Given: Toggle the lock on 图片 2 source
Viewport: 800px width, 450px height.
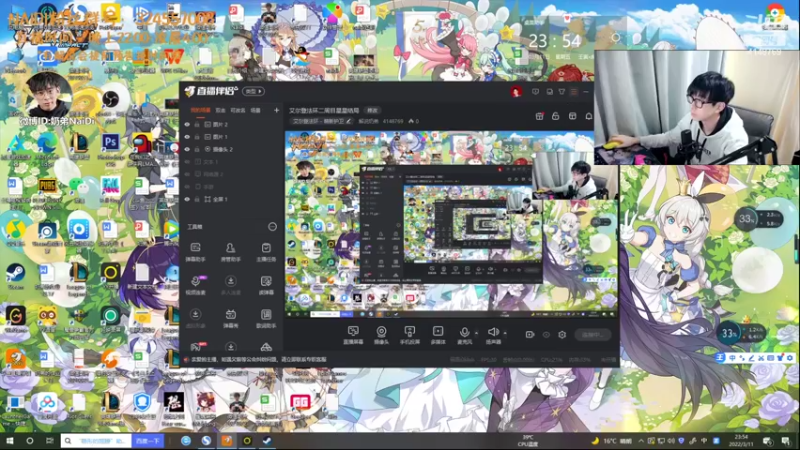Looking at the screenshot, I should click(x=197, y=124).
